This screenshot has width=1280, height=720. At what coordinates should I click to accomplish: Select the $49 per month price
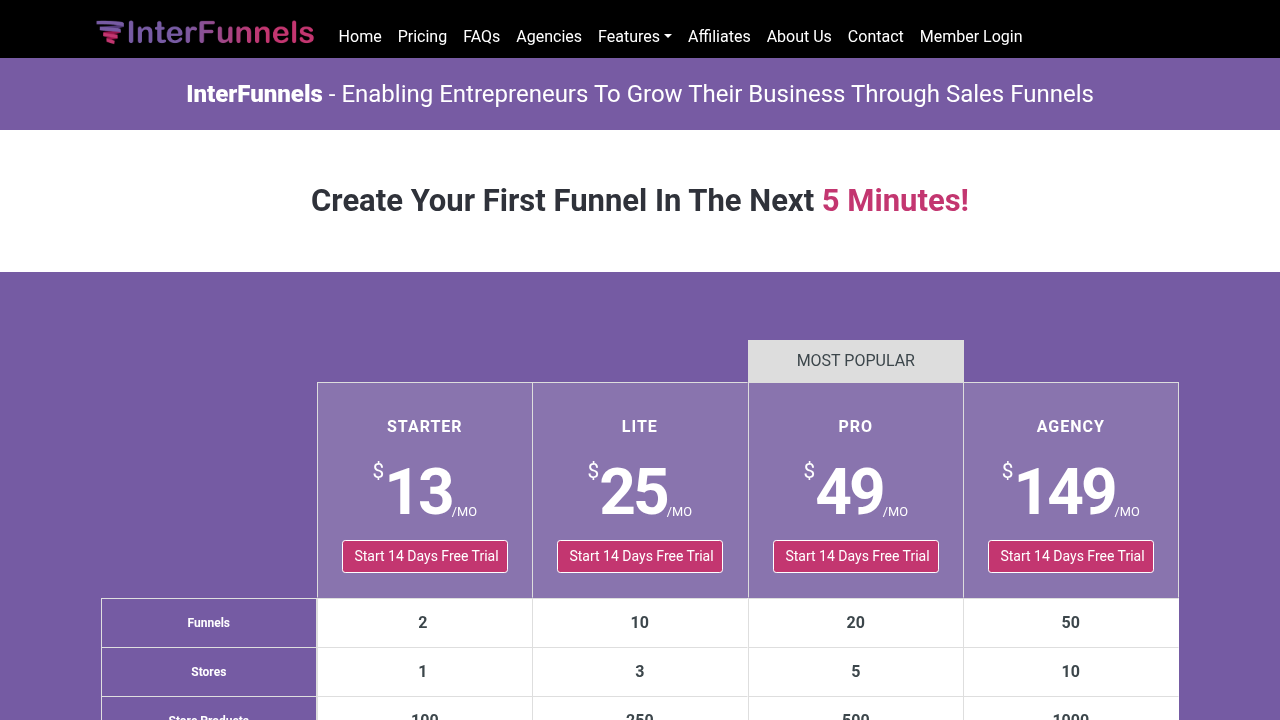pyautogui.click(x=856, y=490)
